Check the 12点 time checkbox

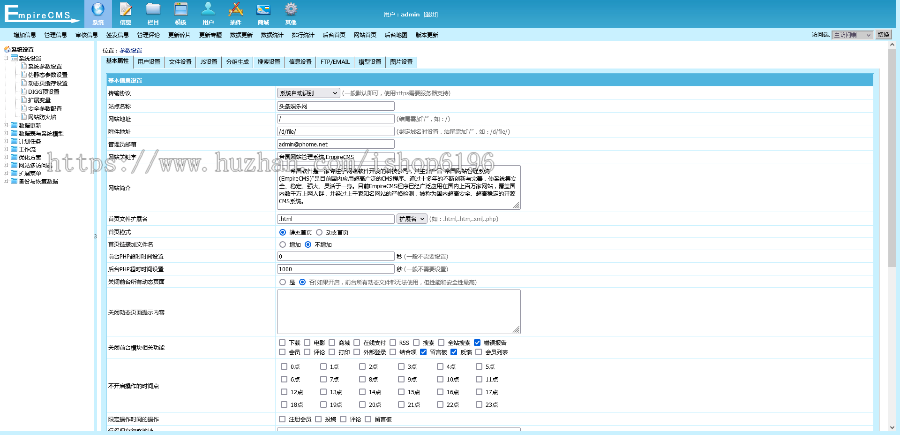click(284, 392)
